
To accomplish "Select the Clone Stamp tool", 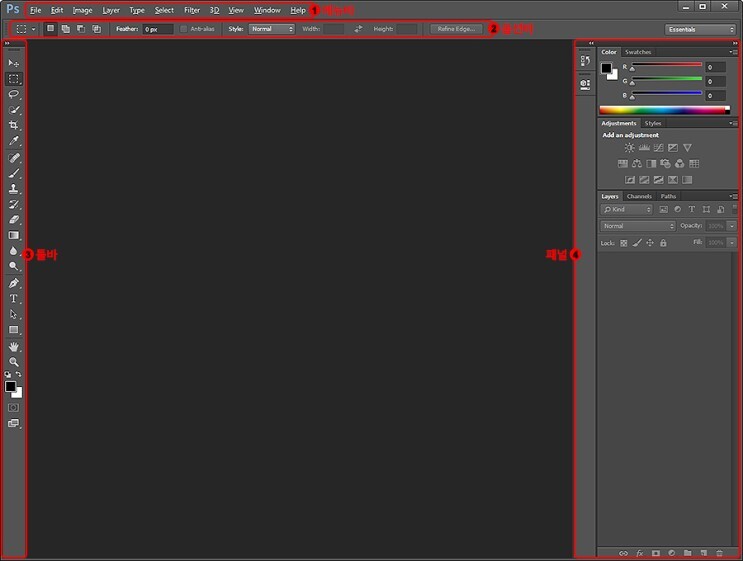I will click(13, 189).
